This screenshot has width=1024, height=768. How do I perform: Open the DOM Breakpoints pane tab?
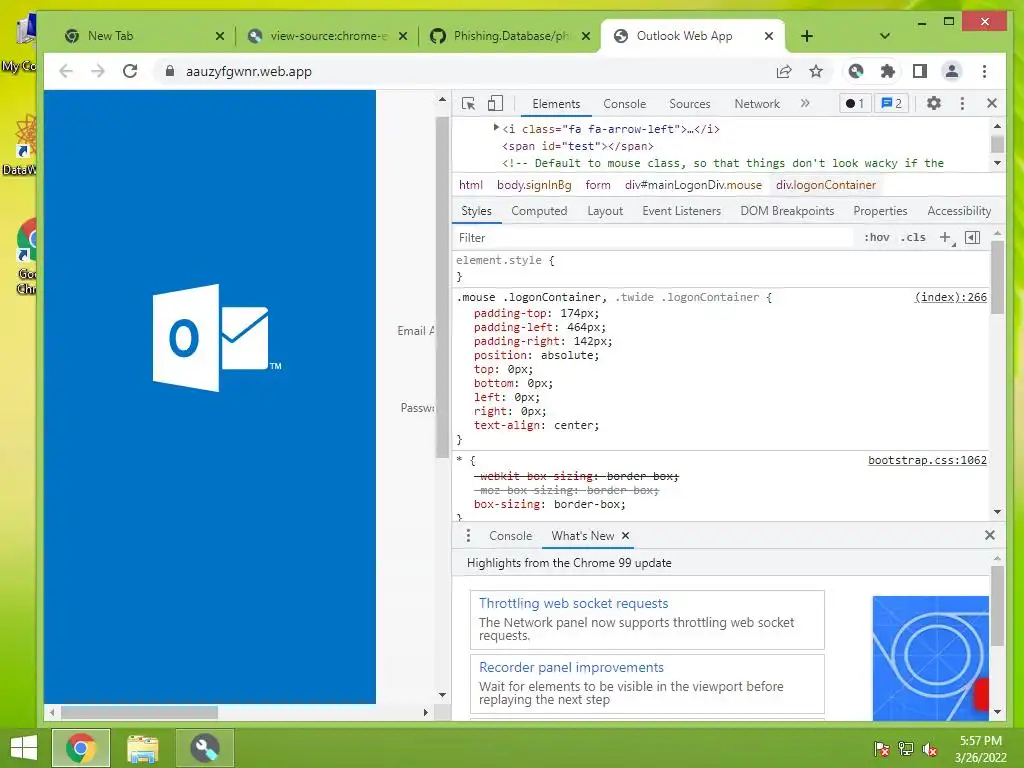click(787, 211)
